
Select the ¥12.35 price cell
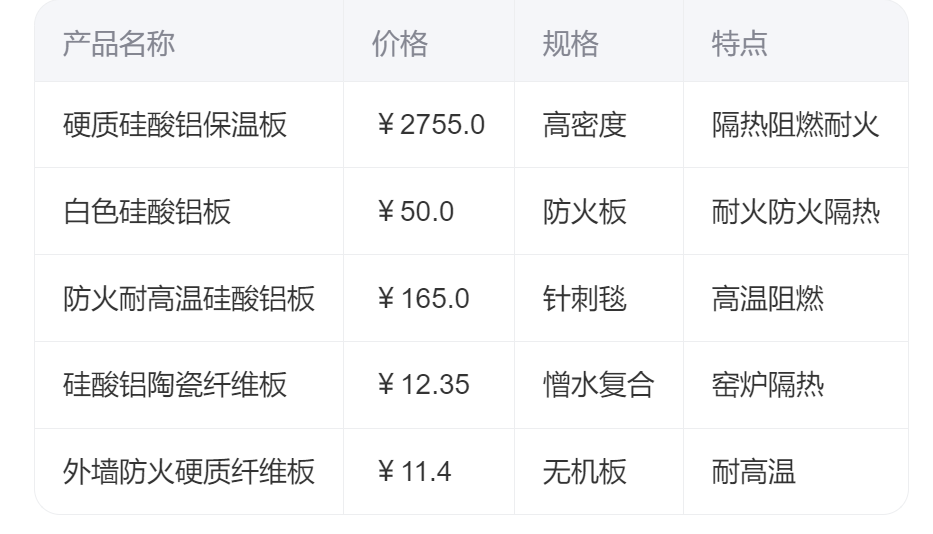(x=422, y=385)
